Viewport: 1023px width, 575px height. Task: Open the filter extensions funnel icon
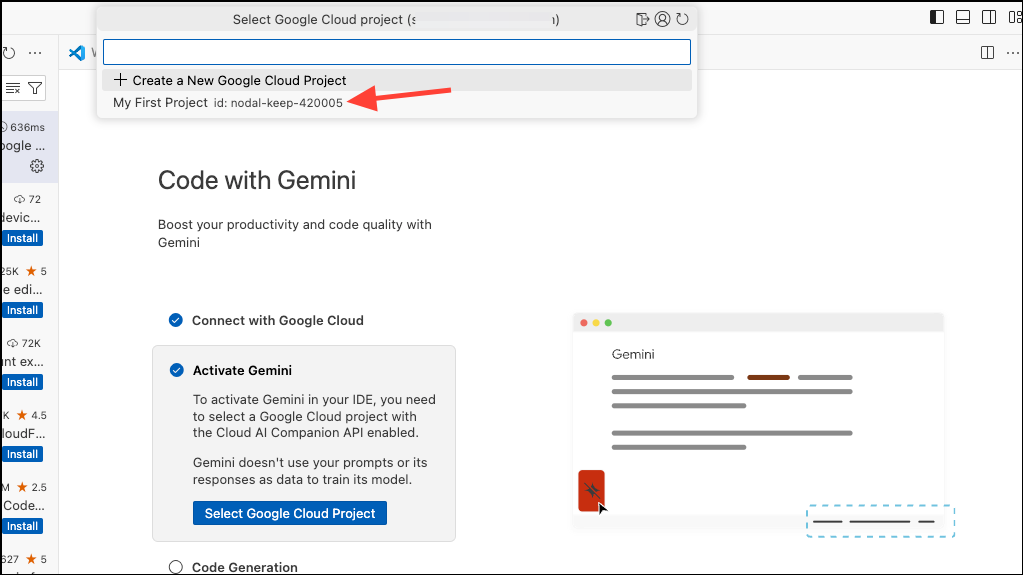click(x=35, y=88)
